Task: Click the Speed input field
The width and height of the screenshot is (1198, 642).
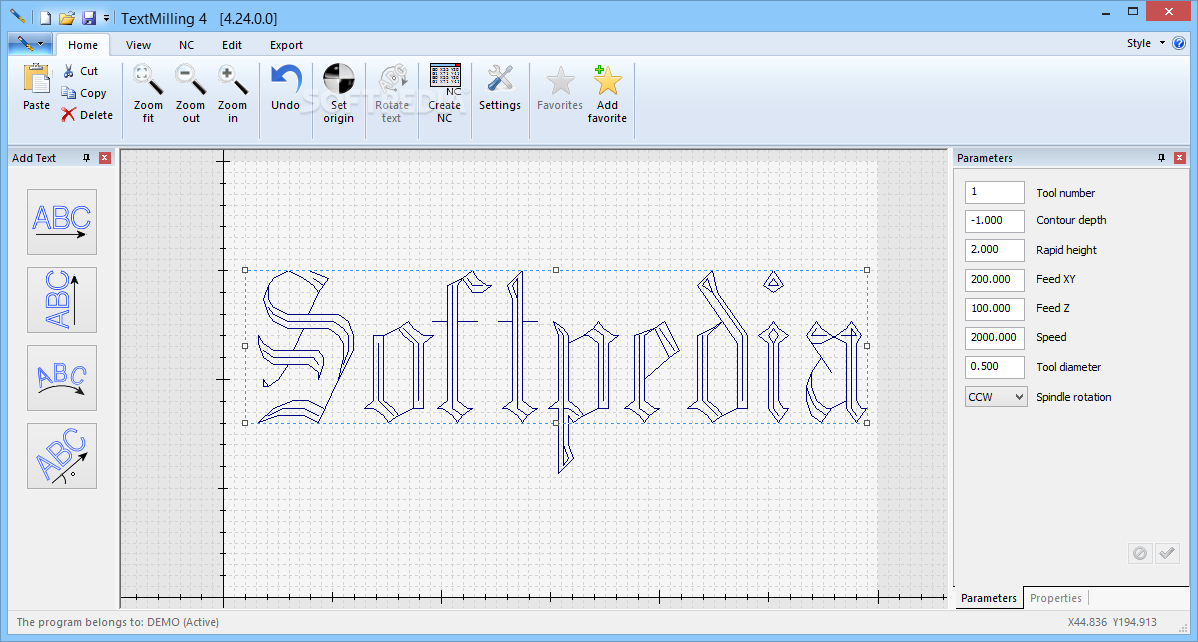Action: (995, 337)
